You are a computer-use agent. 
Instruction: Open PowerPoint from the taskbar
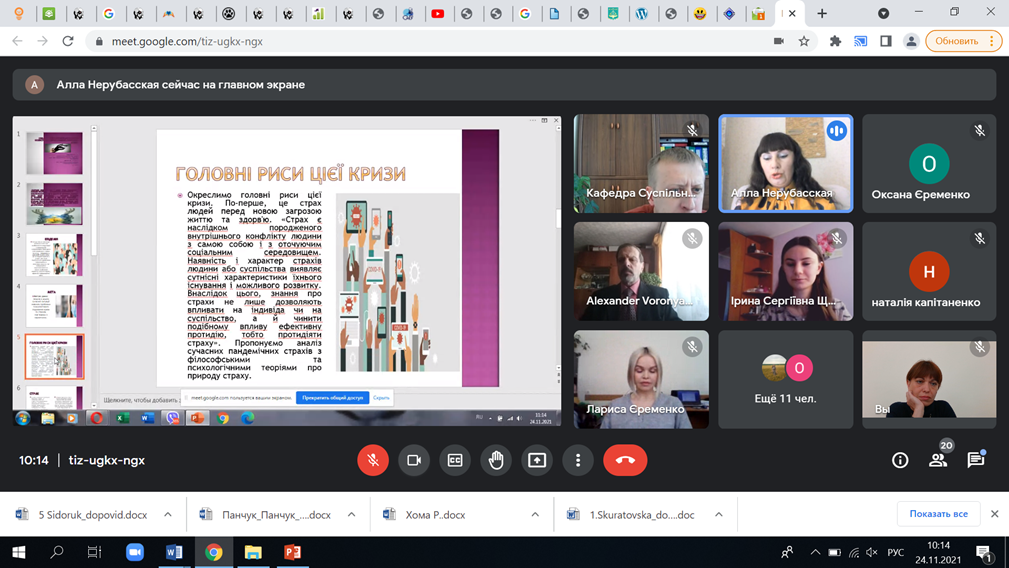(x=292, y=552)
